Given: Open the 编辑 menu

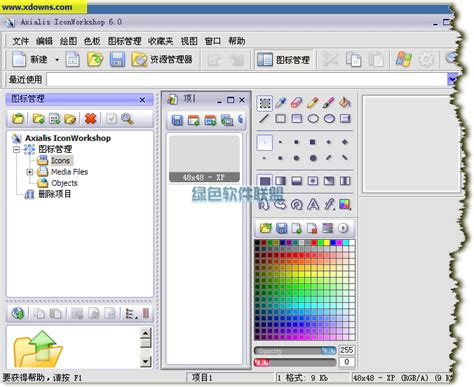Looking at the screenshot, I should coord(44,41).
